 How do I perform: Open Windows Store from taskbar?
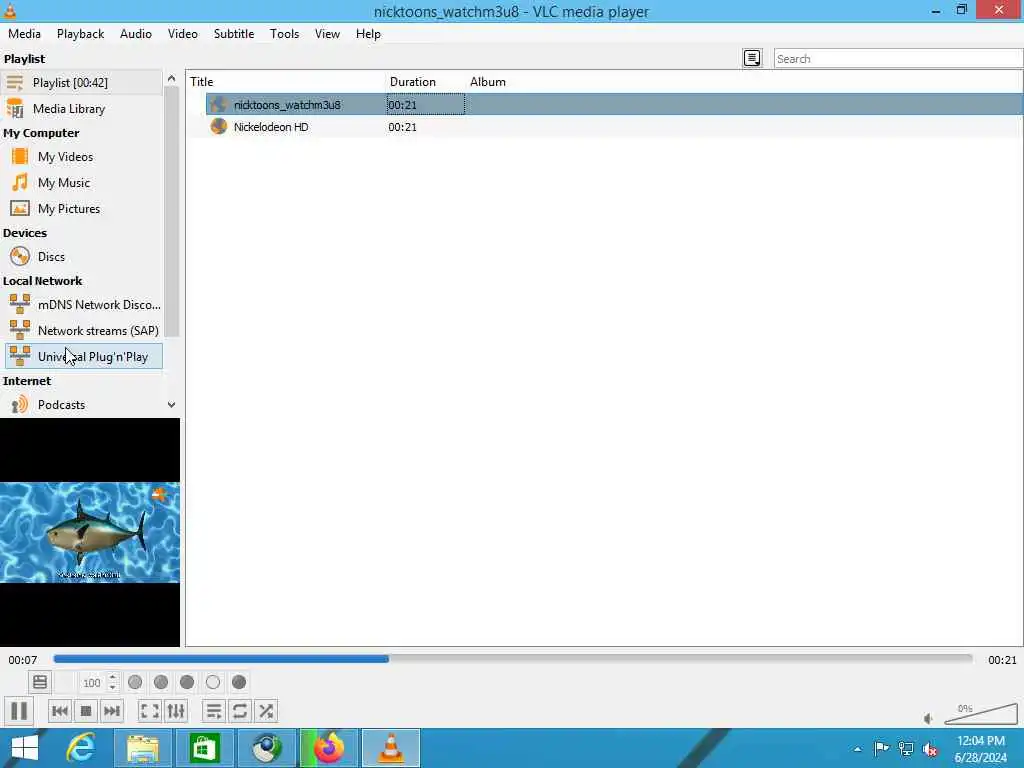204,748
